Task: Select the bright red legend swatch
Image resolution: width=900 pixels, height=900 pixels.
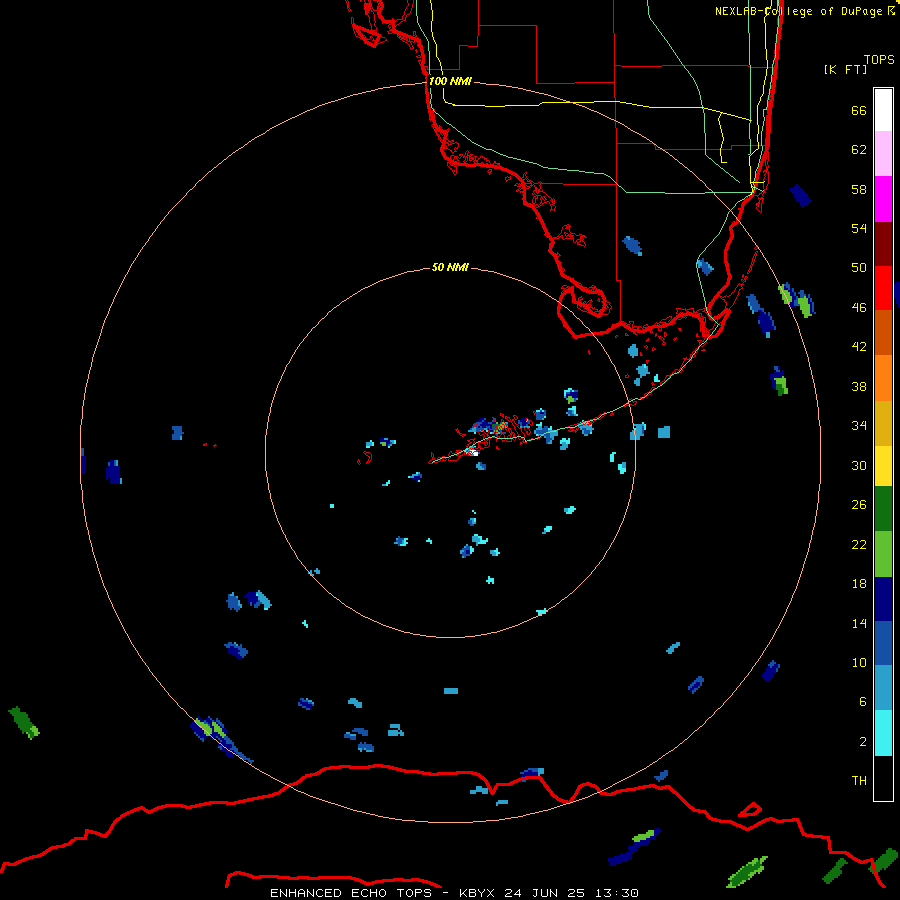Action: point(883,288)
